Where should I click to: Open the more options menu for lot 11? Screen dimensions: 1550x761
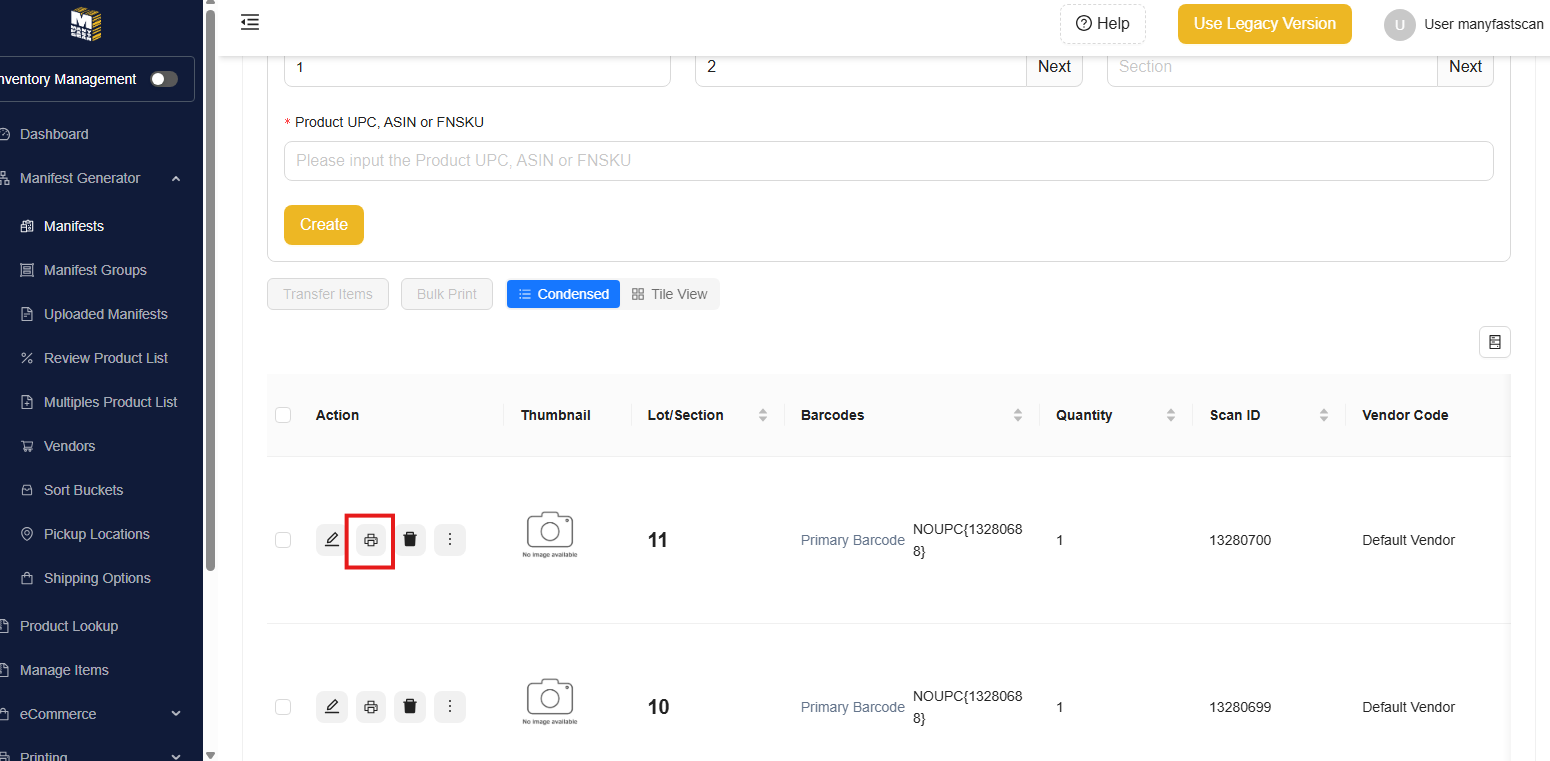[450, 540]
